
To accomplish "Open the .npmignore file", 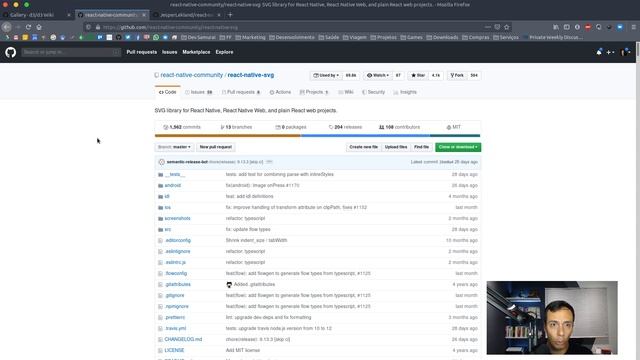I will point(177,306).
